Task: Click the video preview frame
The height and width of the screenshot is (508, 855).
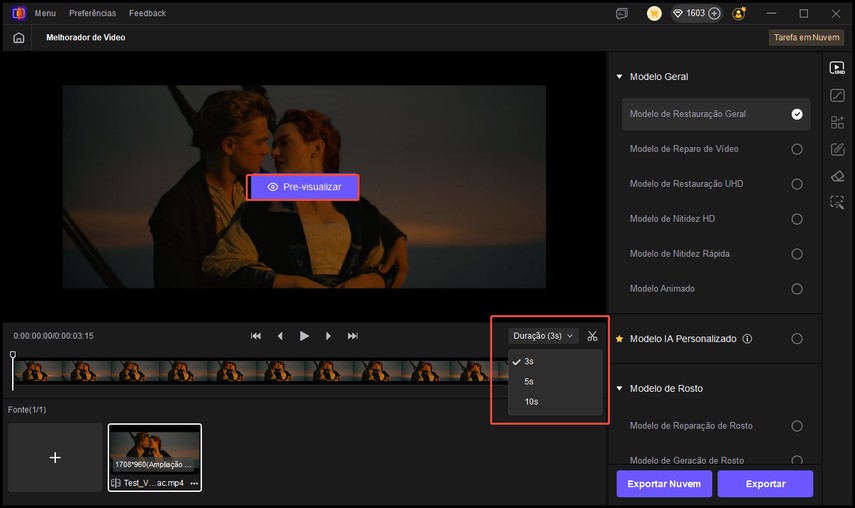Action: pos(304,186)
